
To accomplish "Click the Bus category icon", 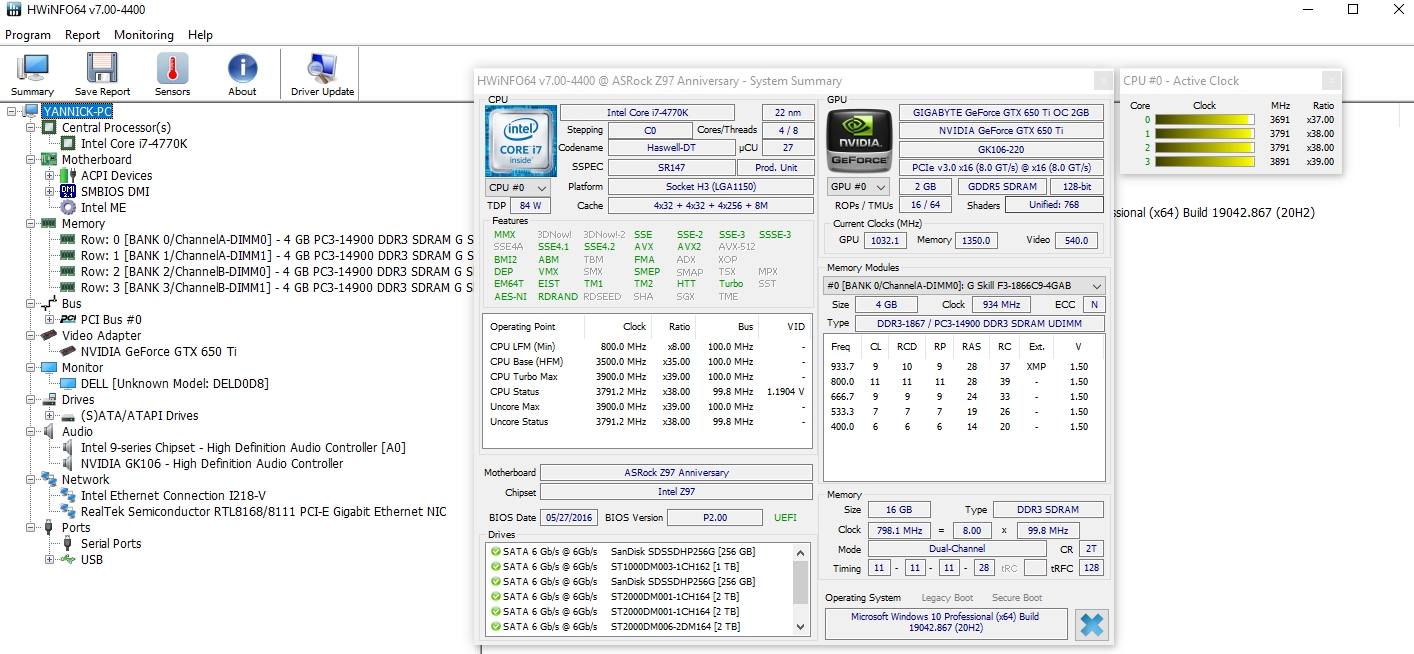I will (x=49, y=303).
